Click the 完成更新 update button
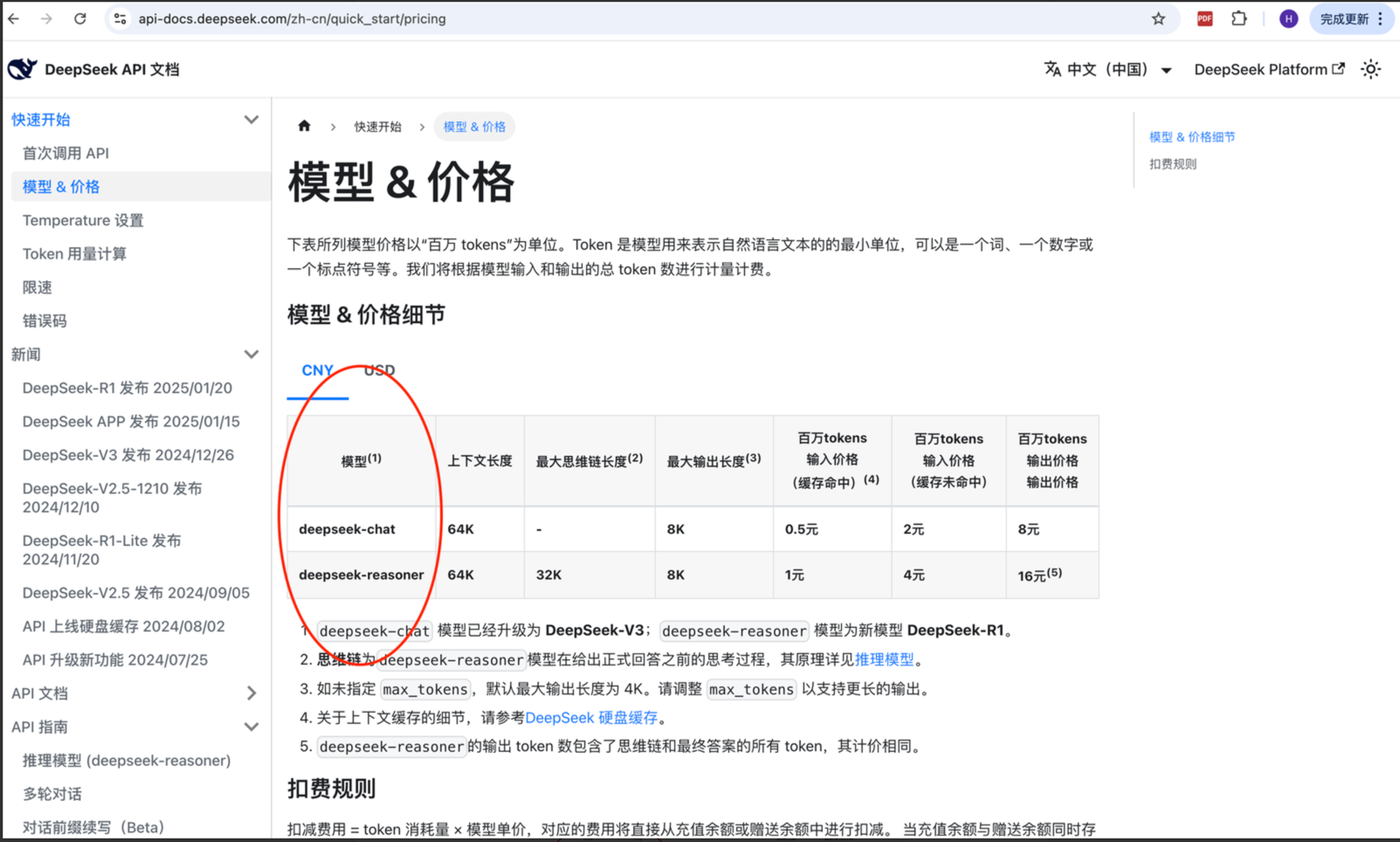1400x842 pixels. tap(1351, 18)
